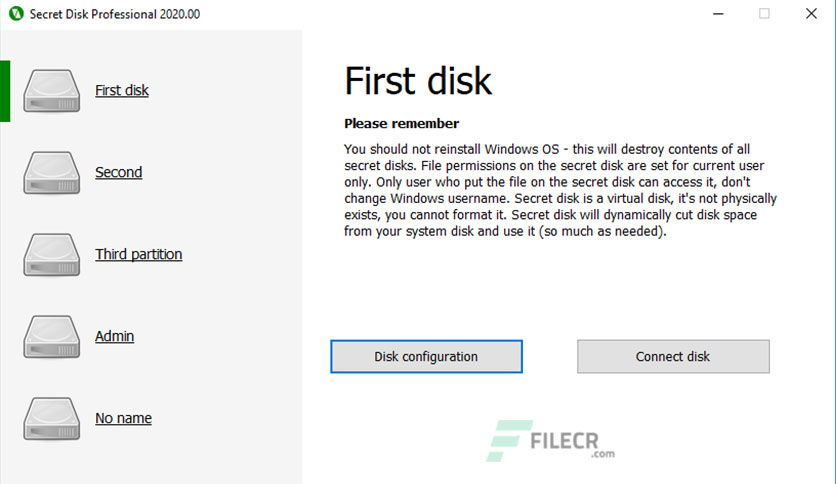Minimize the Secret Disk window

point(719,14)
